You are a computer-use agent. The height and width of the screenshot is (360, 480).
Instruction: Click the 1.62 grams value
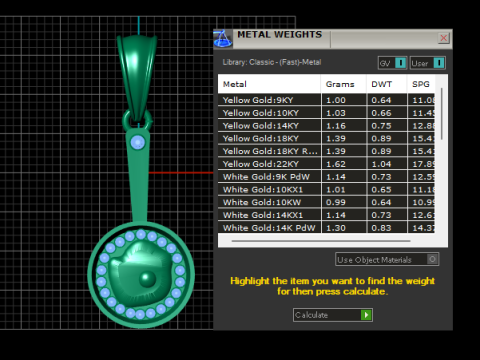[x=336, y=164]
